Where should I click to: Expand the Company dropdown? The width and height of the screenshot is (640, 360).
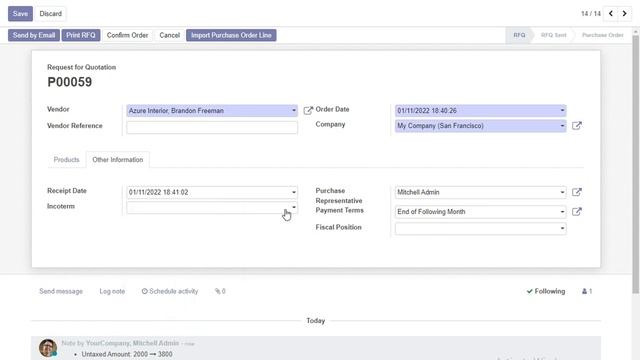(562, 126)
